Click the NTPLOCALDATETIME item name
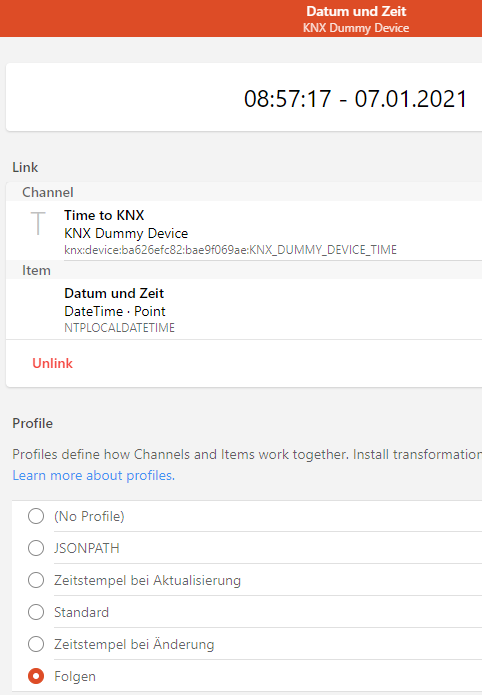The height and width of the screenshot is (695, 482). point(120,328)
